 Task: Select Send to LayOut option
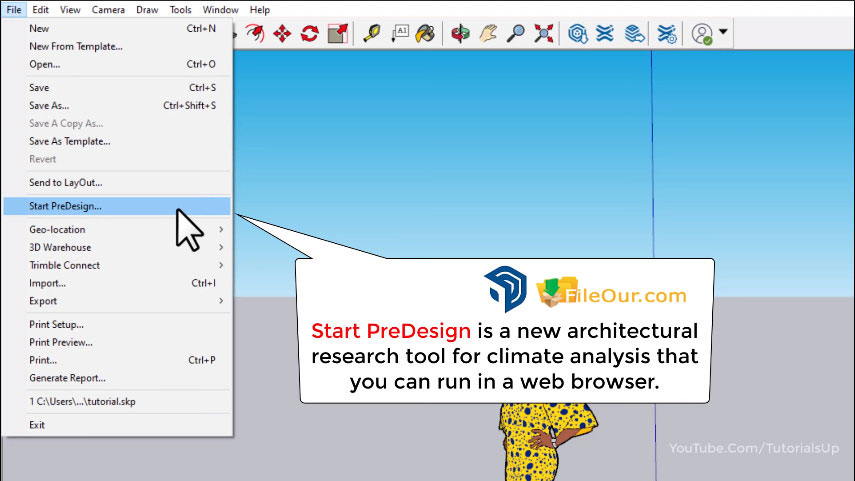(x=66, y=183)
